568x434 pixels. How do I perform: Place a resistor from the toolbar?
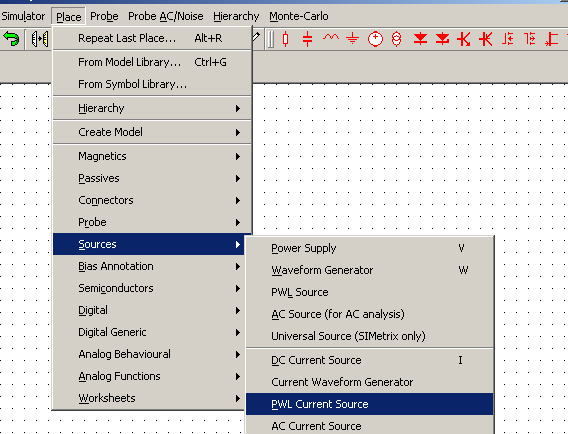pos(285,39)
